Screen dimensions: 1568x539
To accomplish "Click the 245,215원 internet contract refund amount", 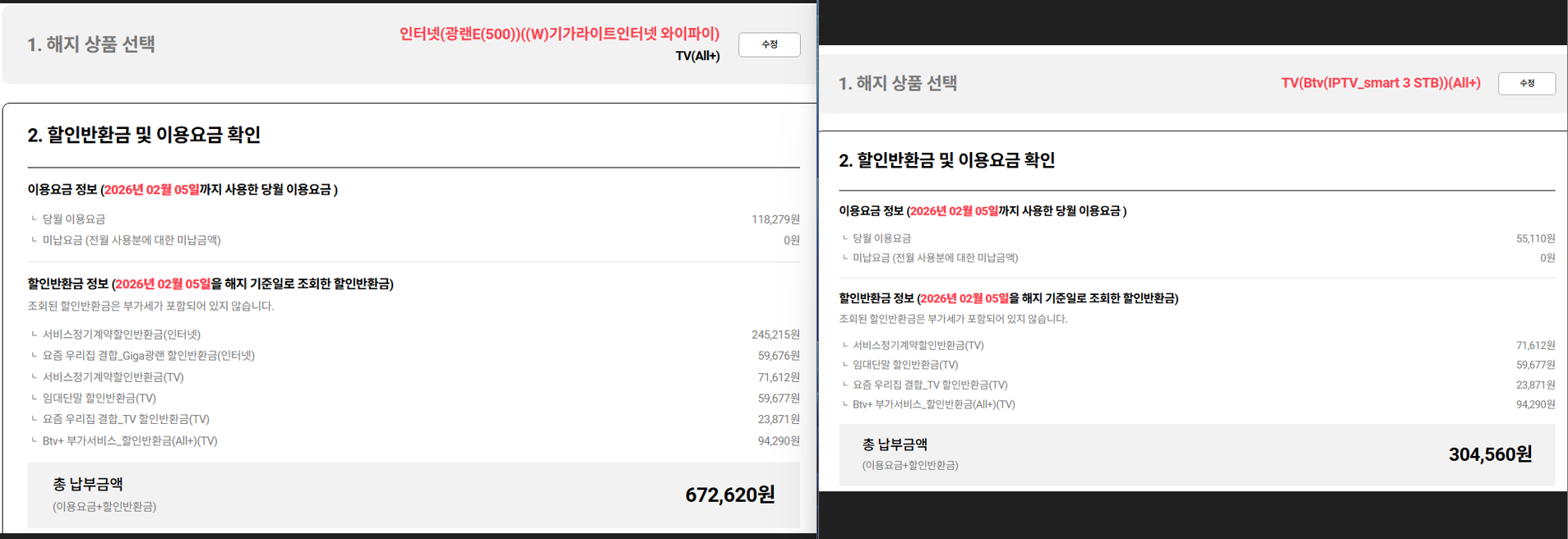I will pyautogui.click(x=775, y=334).
